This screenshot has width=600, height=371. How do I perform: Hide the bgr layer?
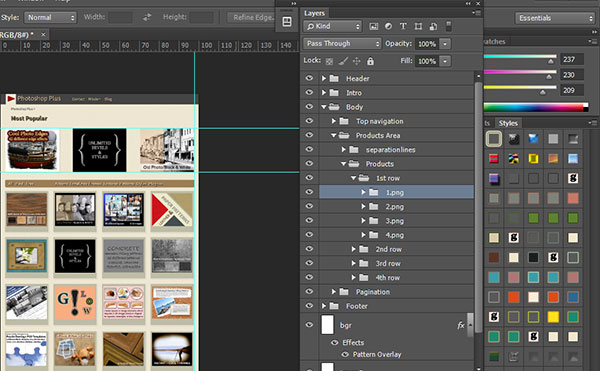coord(309,325)
